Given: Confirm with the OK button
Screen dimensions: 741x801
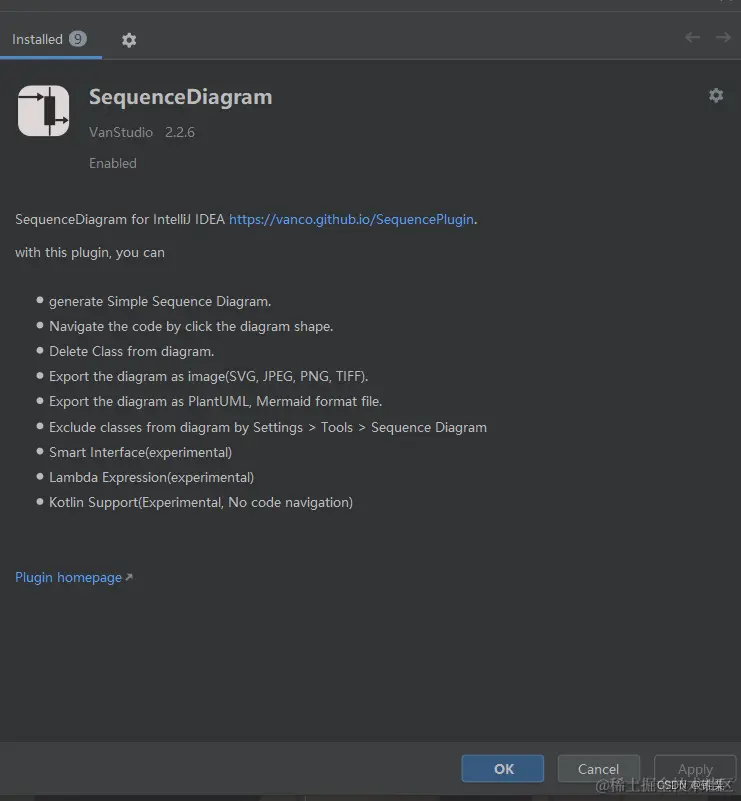Looking at the screenshot, I should pyautogui.click(x=503, y=768).
